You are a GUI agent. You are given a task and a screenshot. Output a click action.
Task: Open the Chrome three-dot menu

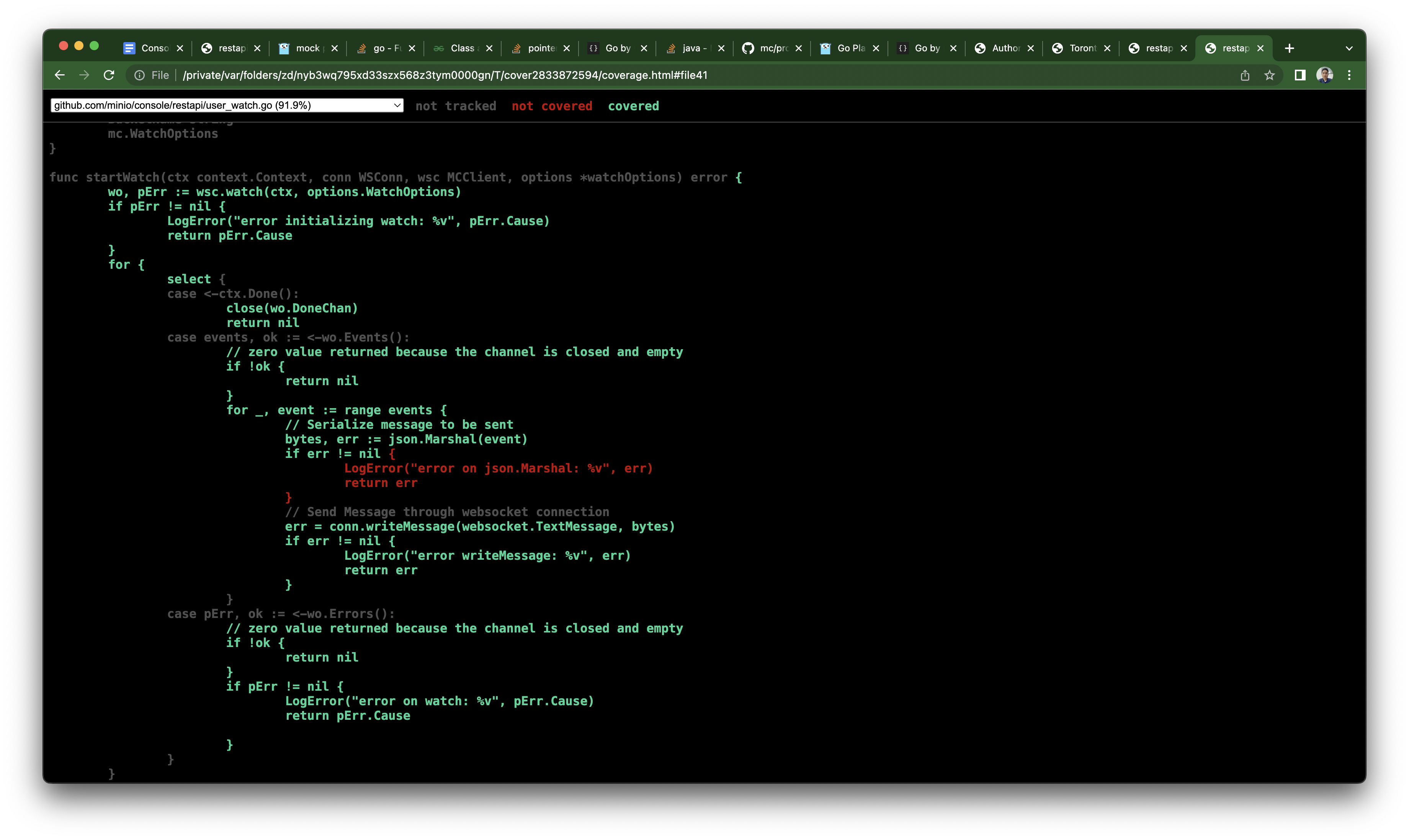click(x=1350, y=75)
